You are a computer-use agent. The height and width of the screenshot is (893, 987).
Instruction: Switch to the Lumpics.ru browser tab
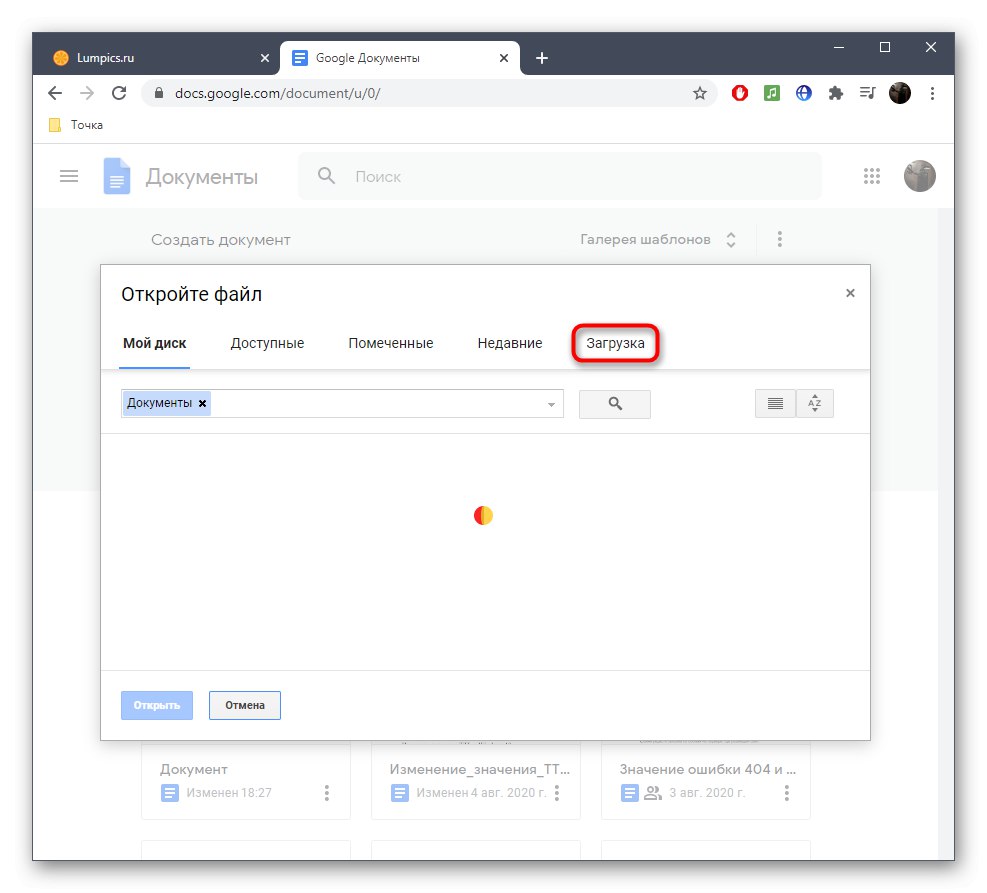pyautogui.click(x=150, y=57)
